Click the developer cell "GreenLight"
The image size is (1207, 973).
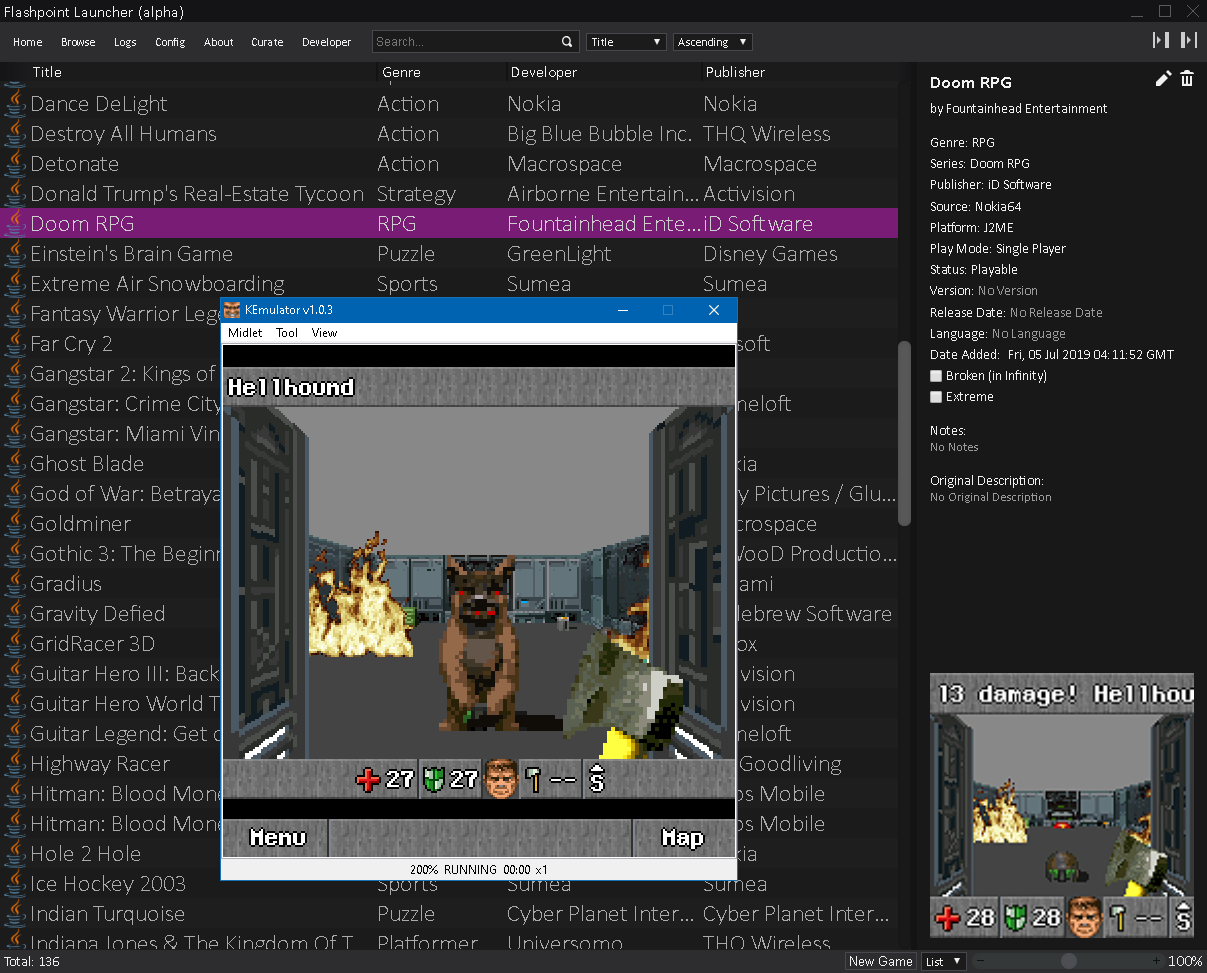[559, 254]
